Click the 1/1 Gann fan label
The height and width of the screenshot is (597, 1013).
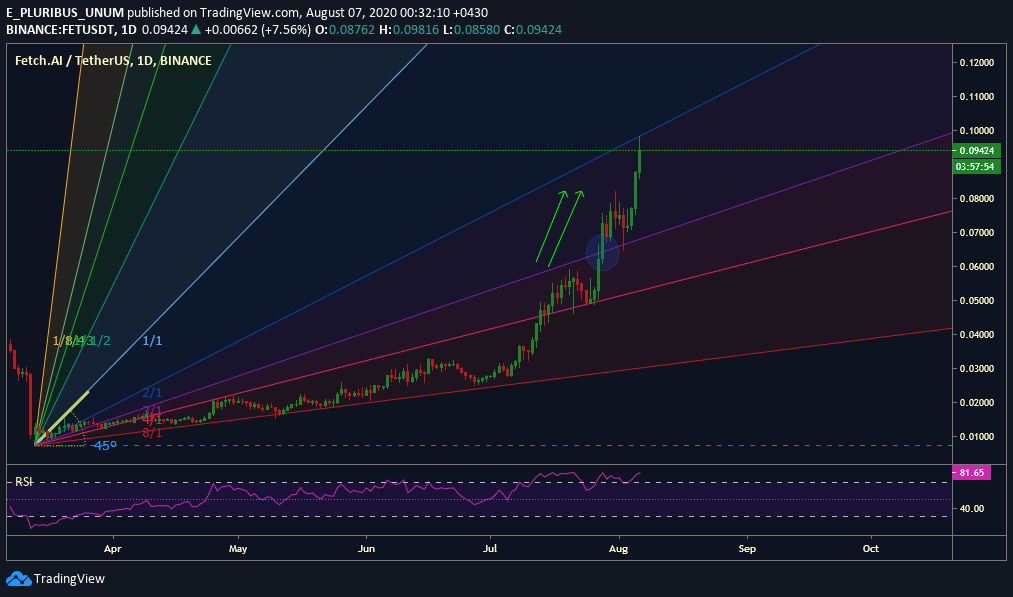point(152,340)
